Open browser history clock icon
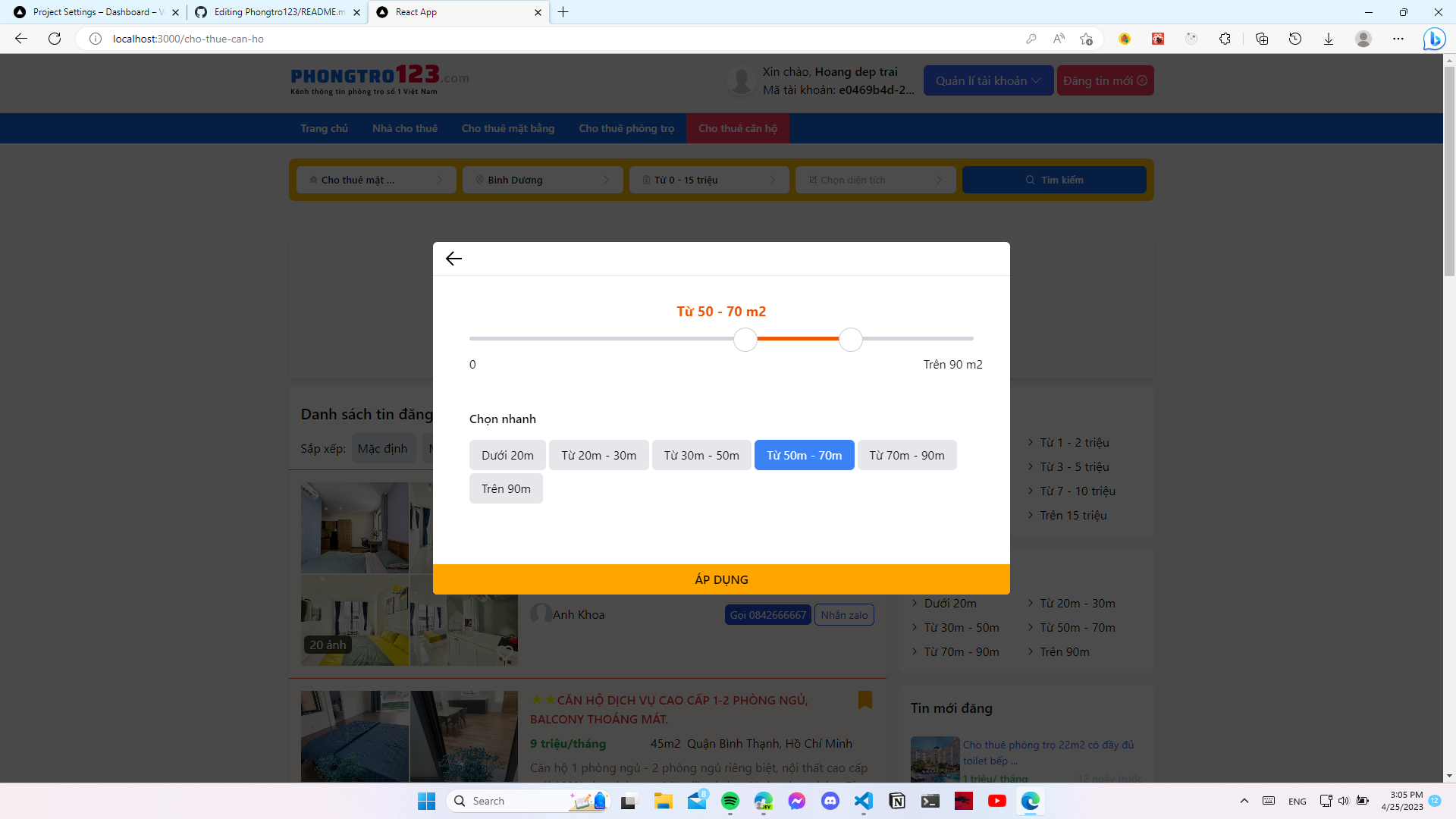 coord(1295,39)
